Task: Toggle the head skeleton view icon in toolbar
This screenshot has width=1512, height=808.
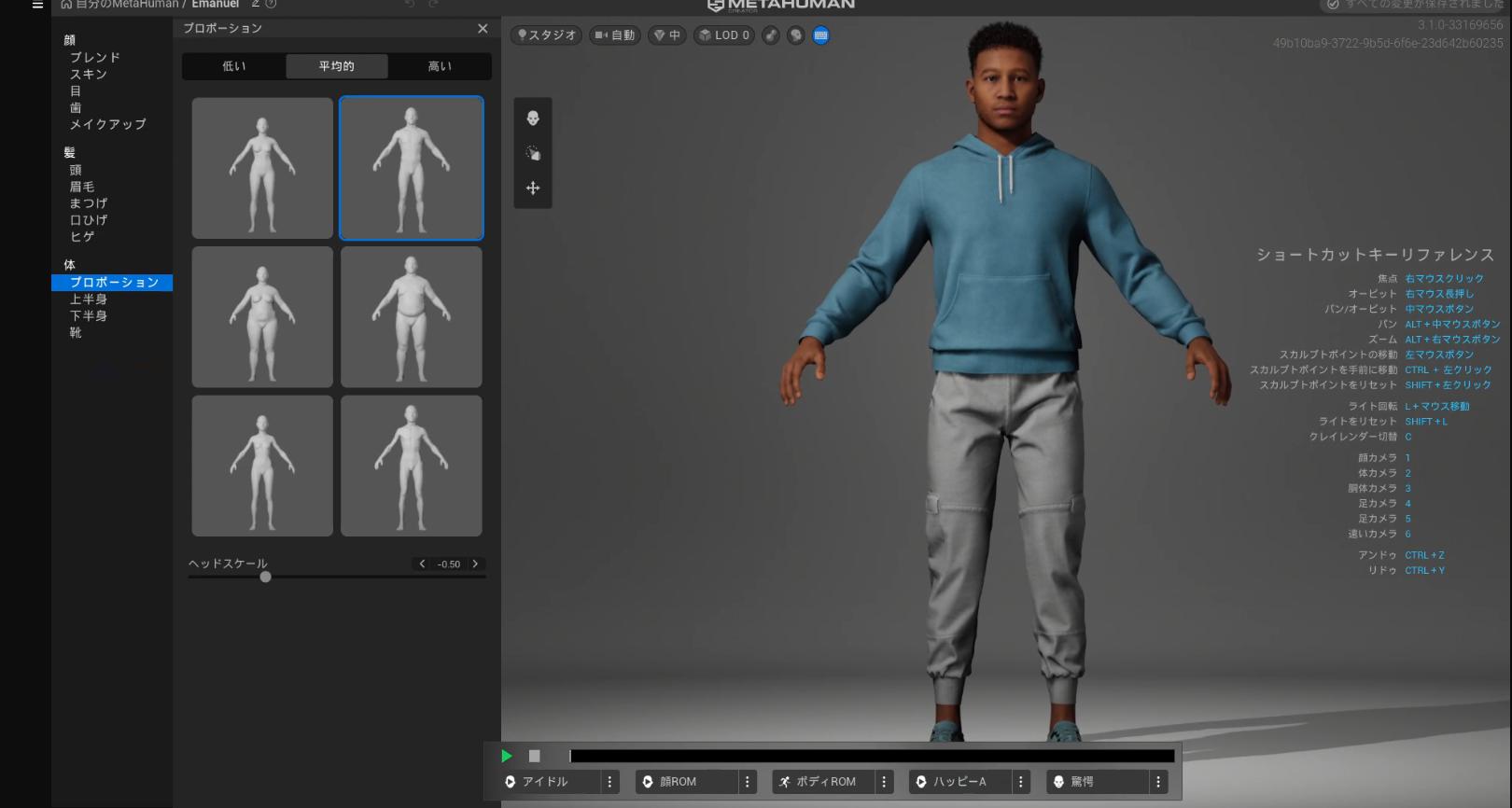Action: tap(795, 35)
